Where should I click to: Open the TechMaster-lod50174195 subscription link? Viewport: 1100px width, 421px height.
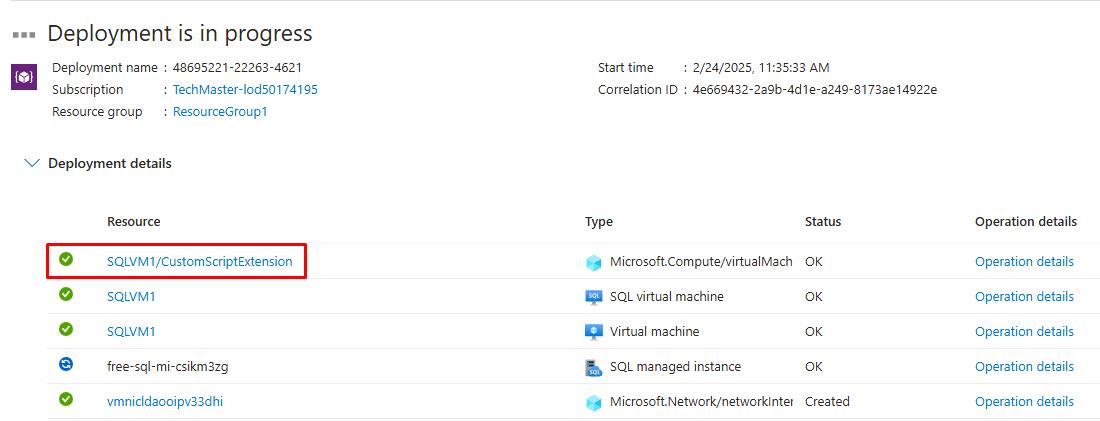[x=245, y=90]
